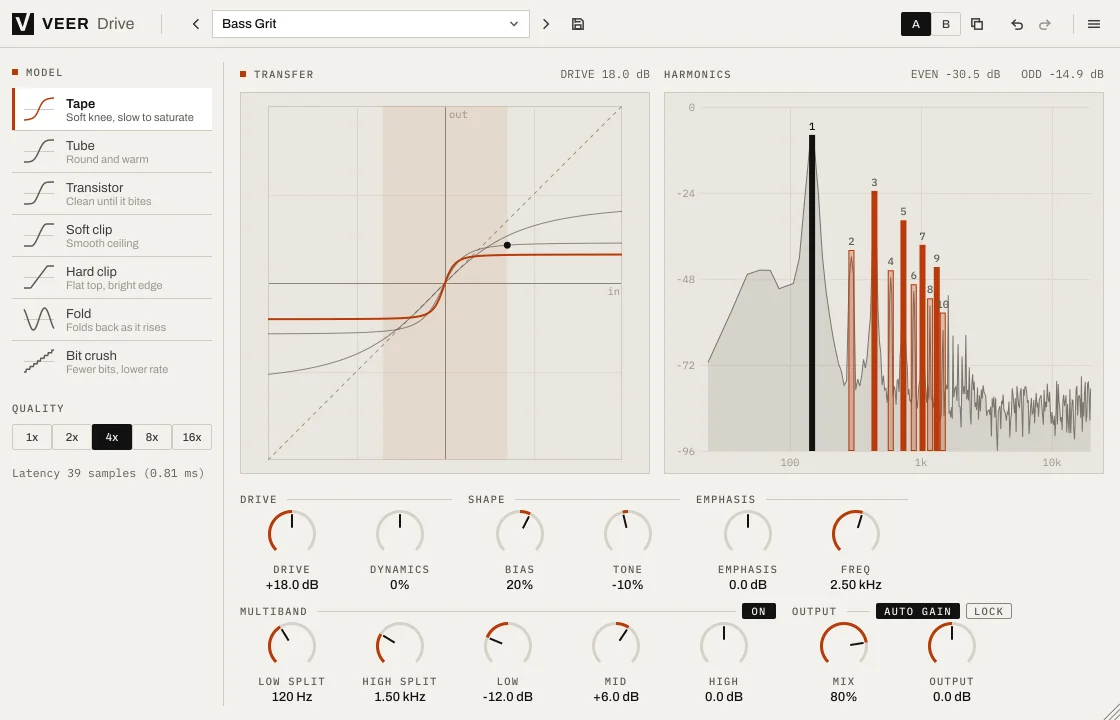This screenshot has width=1120, height=720.
Task: Set oversampling quality to 8x
Action: [x=152, y=437]
